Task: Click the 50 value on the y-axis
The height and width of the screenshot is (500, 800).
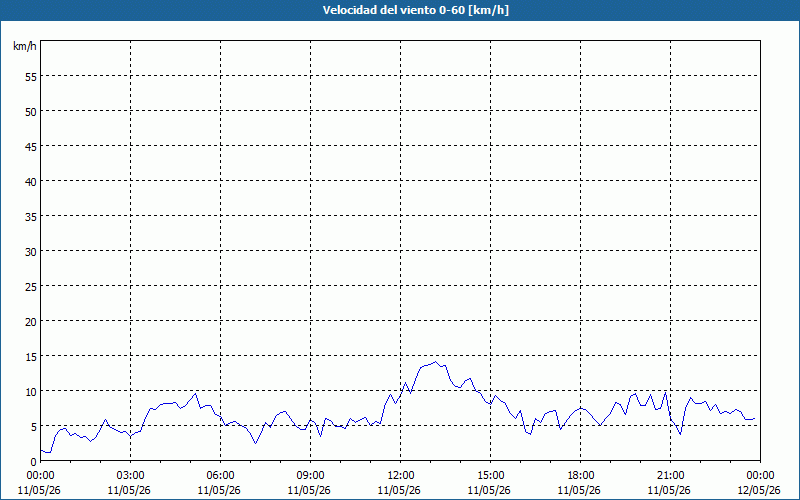Action: 31,112
